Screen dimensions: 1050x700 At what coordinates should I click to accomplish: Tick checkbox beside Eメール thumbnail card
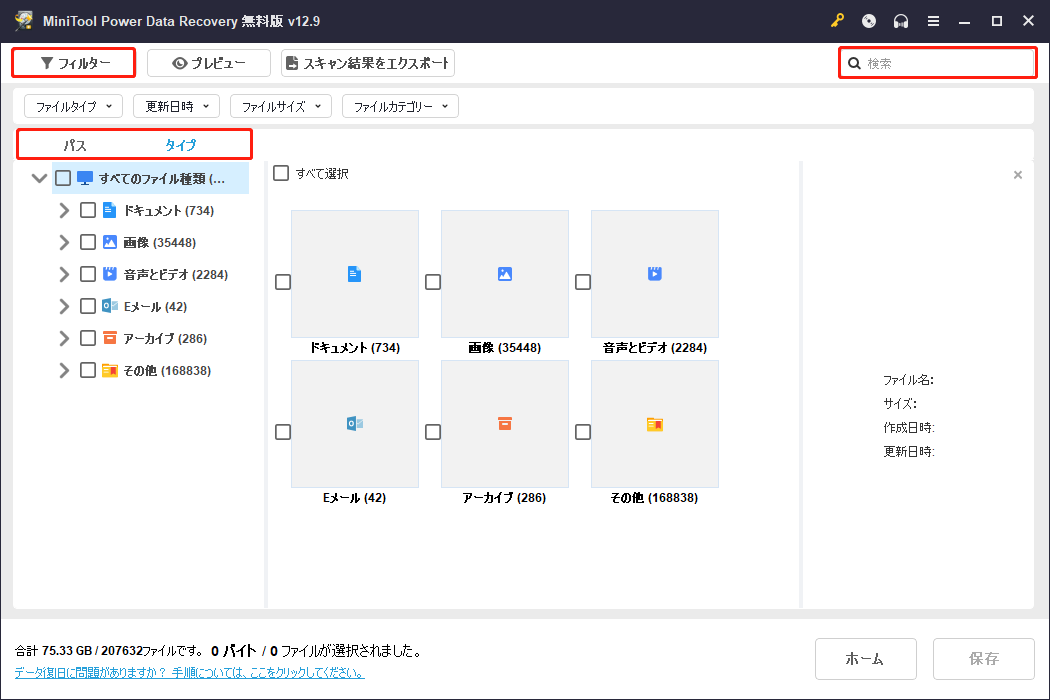283,432
